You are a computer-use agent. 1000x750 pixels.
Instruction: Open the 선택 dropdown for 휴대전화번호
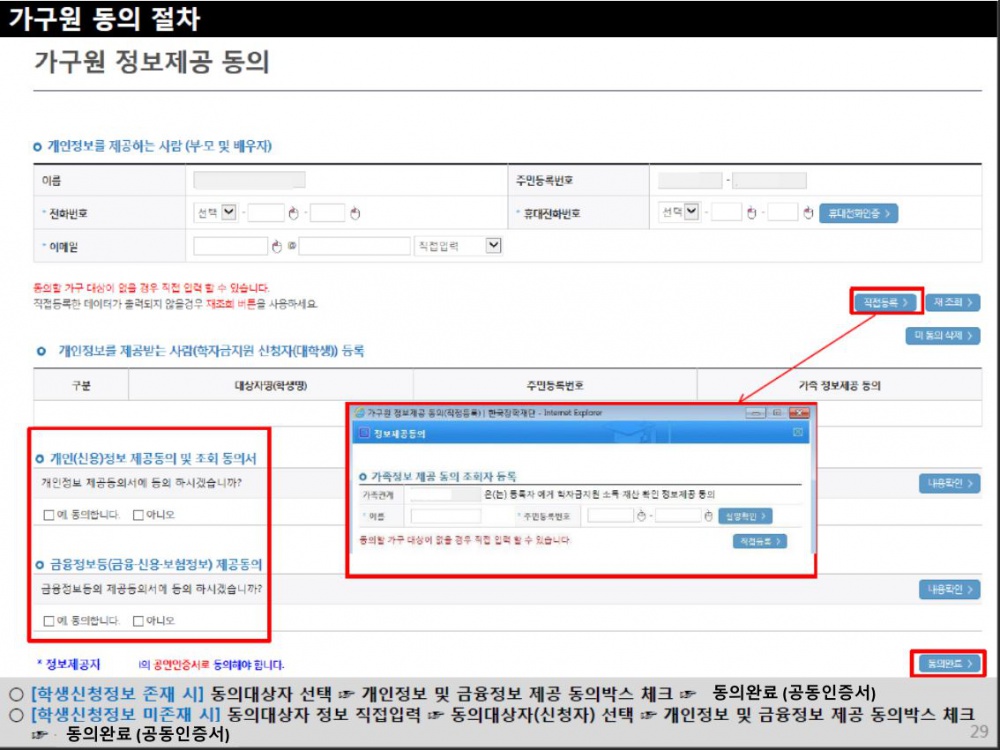point(691,210)
